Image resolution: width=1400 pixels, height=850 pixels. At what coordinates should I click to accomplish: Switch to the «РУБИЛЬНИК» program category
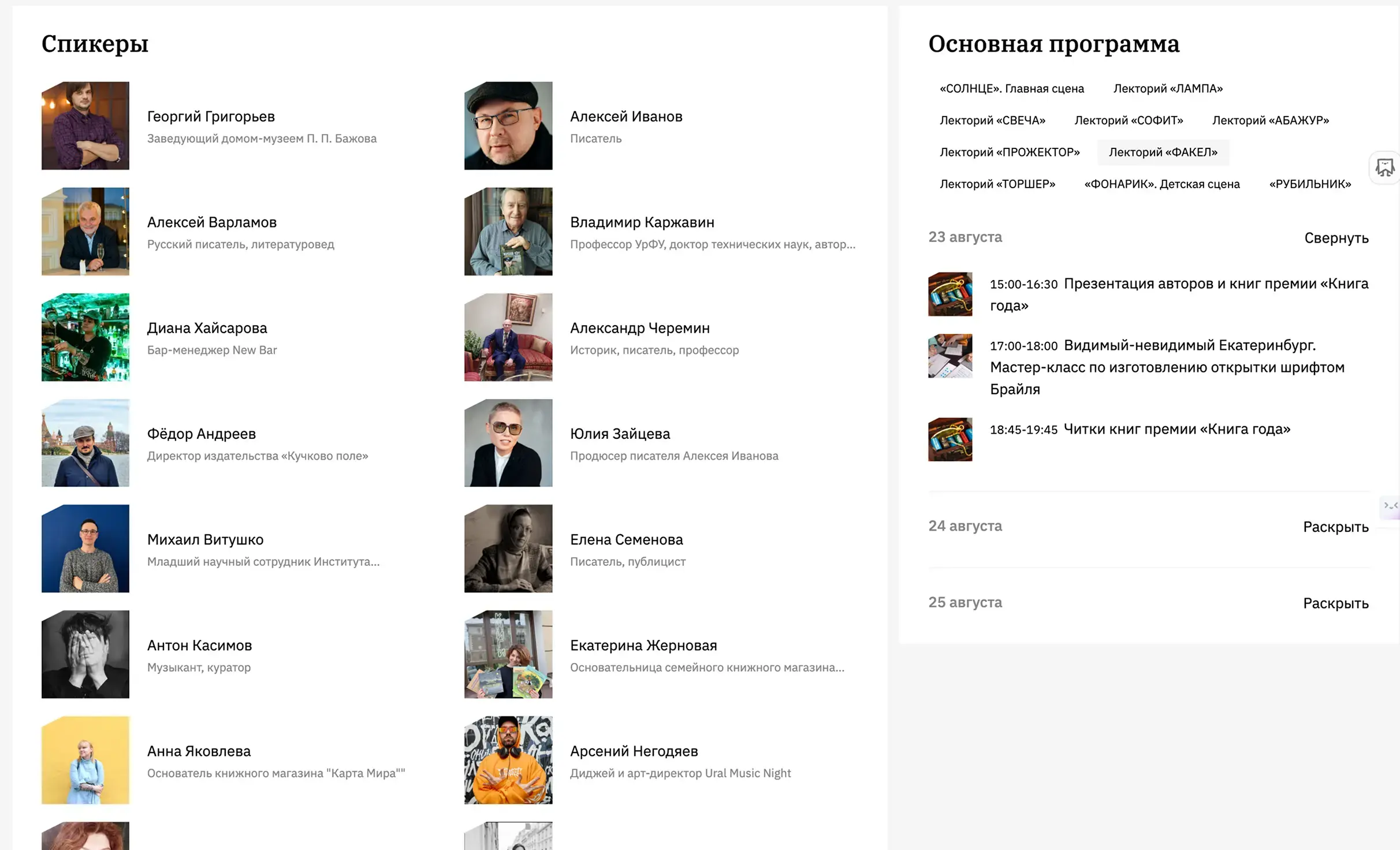tap(1309, 184)
